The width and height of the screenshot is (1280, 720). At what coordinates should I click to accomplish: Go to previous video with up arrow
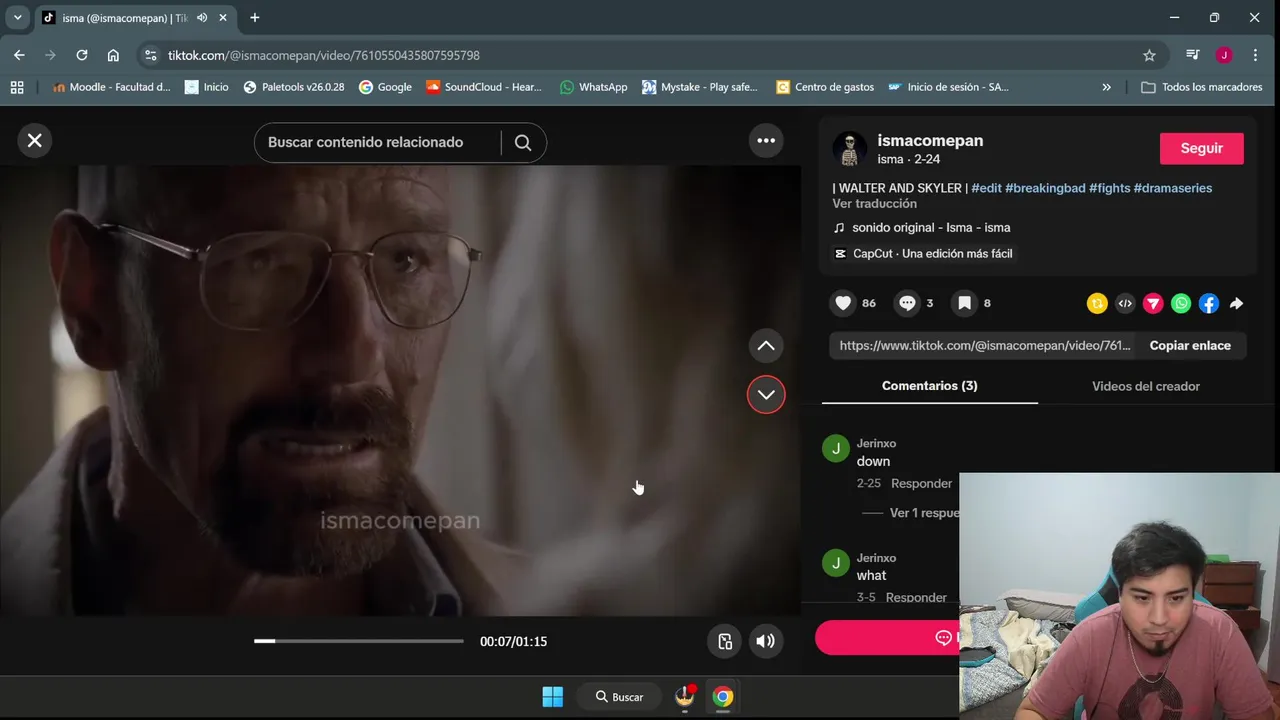click(x=766, y=346)
